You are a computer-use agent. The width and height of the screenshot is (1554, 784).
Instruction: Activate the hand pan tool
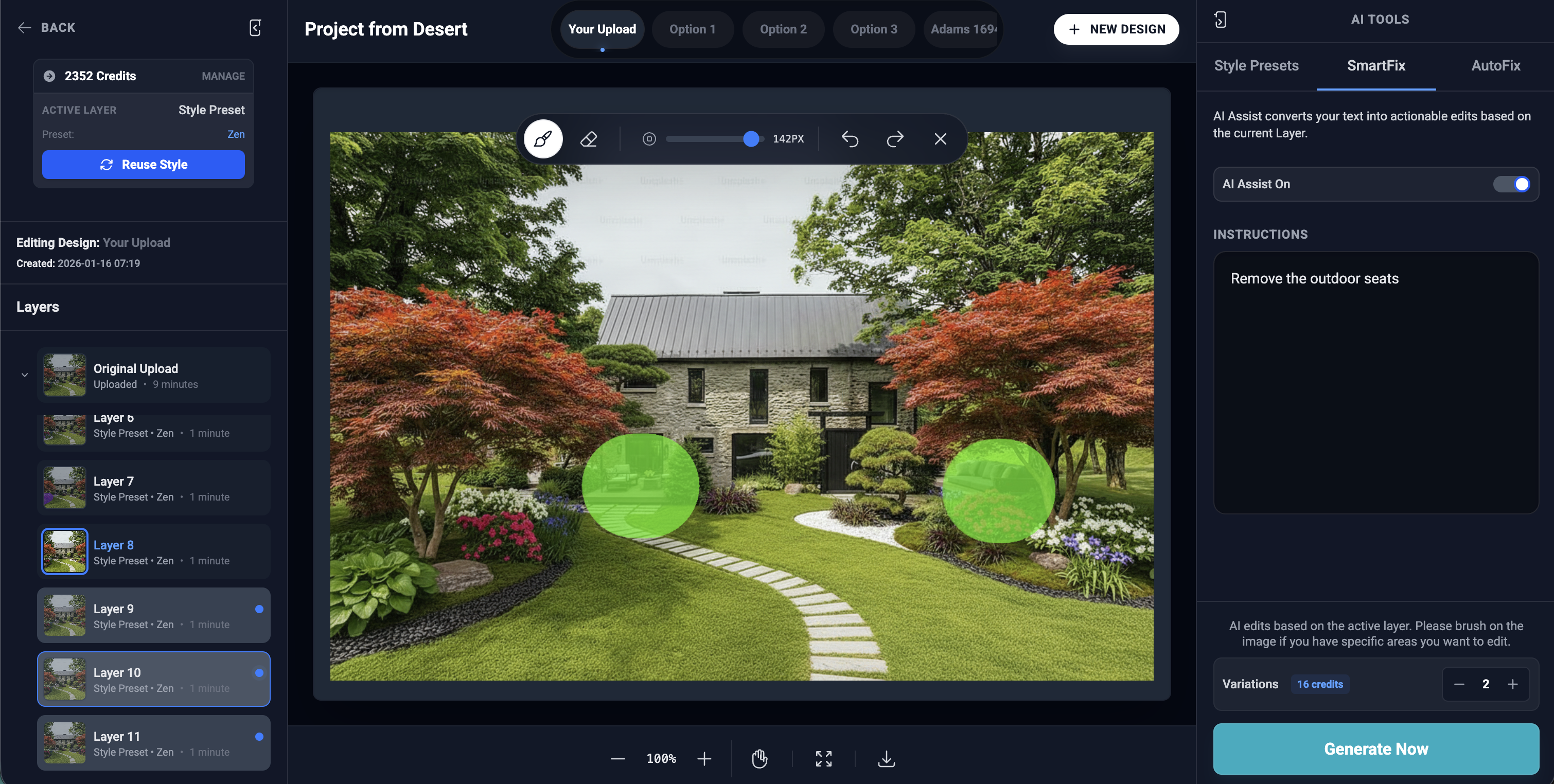pyautogui.click(x=760, y=759)
